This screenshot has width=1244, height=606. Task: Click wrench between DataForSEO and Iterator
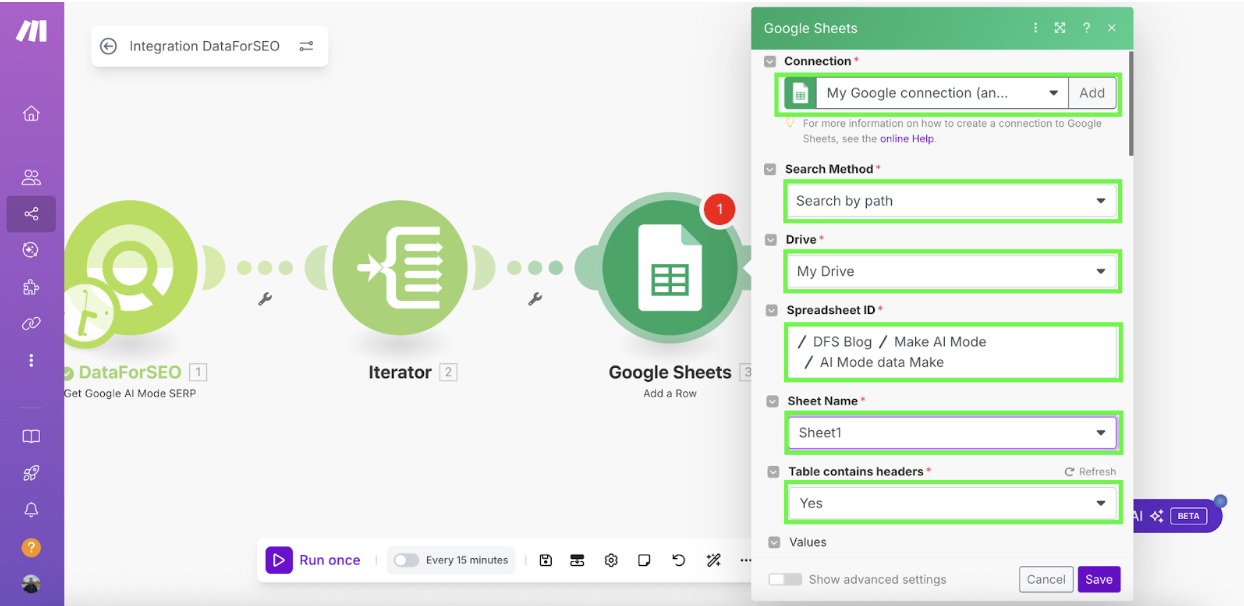click(265, 298)
